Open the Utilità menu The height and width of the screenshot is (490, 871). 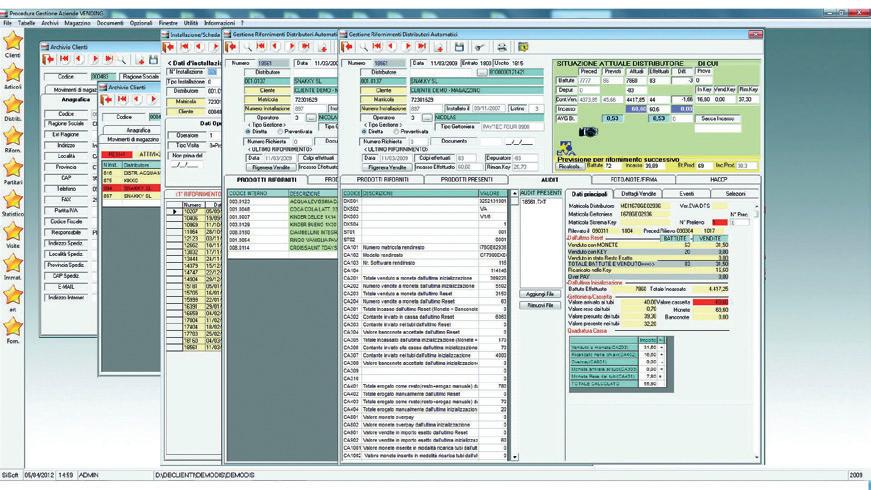click(191, 23)
